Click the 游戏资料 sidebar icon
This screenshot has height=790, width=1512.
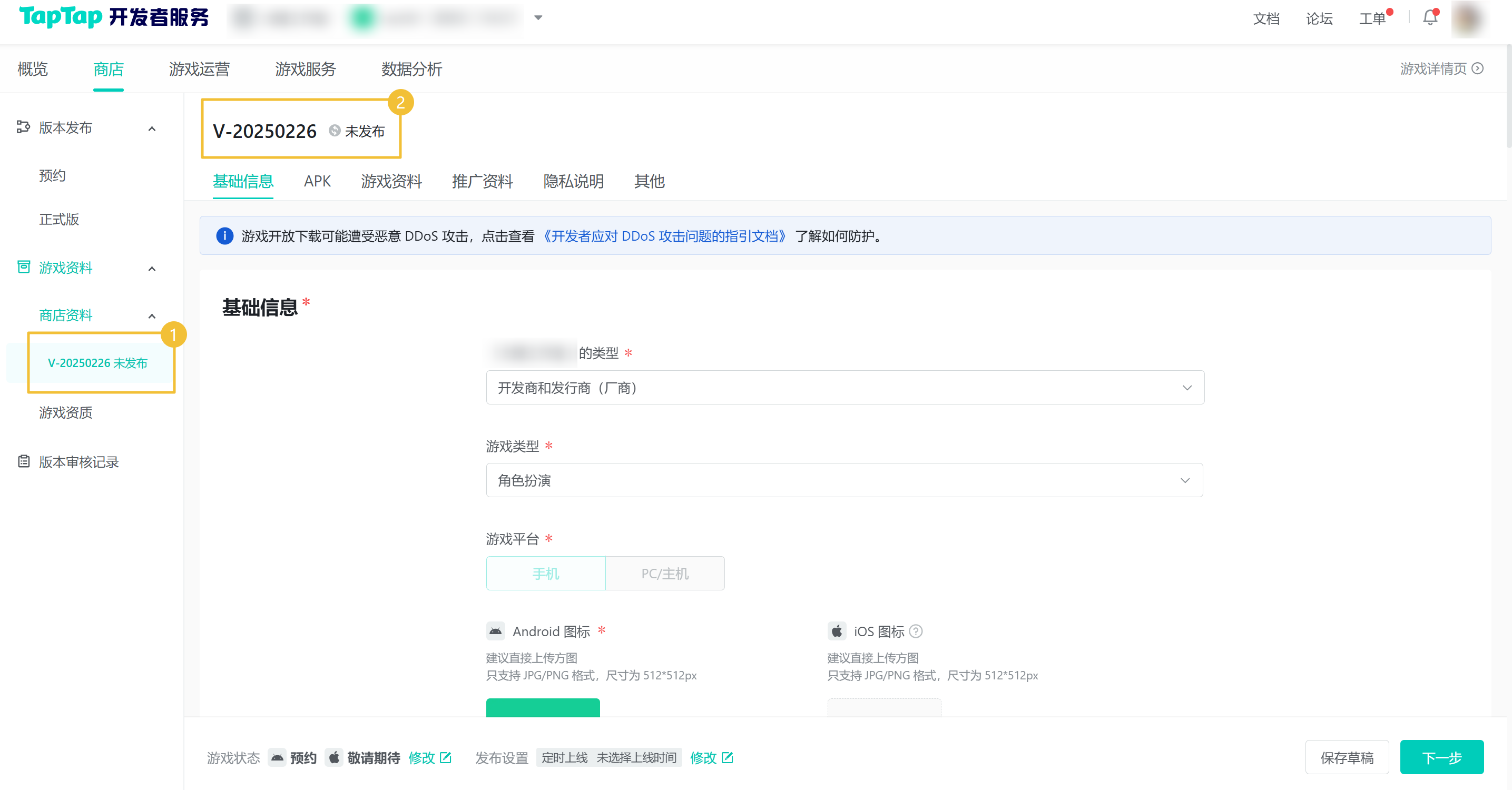[x=24, y=267]
